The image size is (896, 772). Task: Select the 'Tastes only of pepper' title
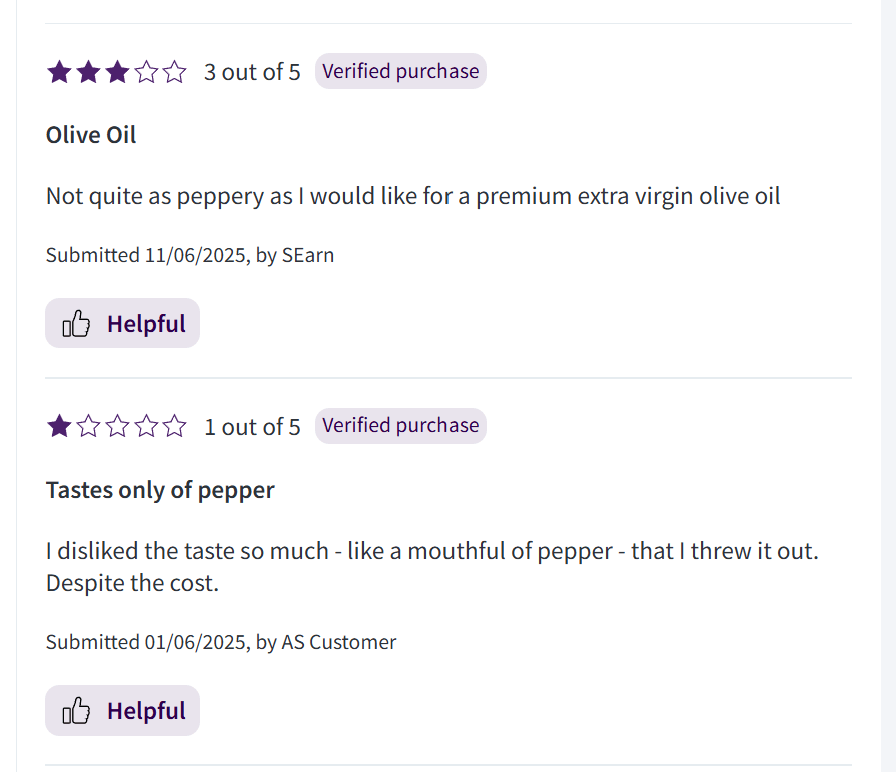coord(160,490)
